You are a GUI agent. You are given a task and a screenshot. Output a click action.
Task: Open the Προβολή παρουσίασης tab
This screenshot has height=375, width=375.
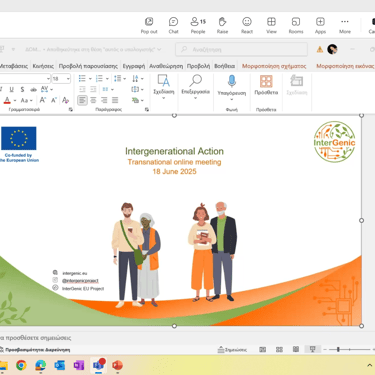click(88, 66)
